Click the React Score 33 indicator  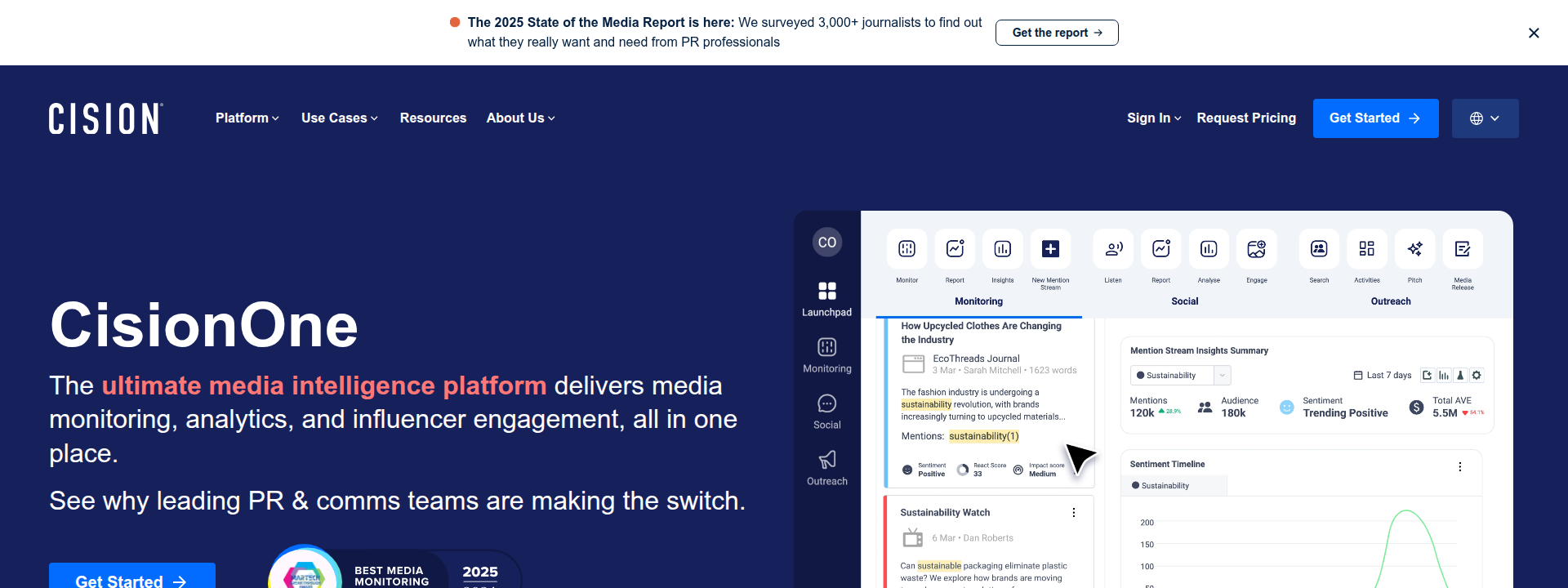point(982,470)
